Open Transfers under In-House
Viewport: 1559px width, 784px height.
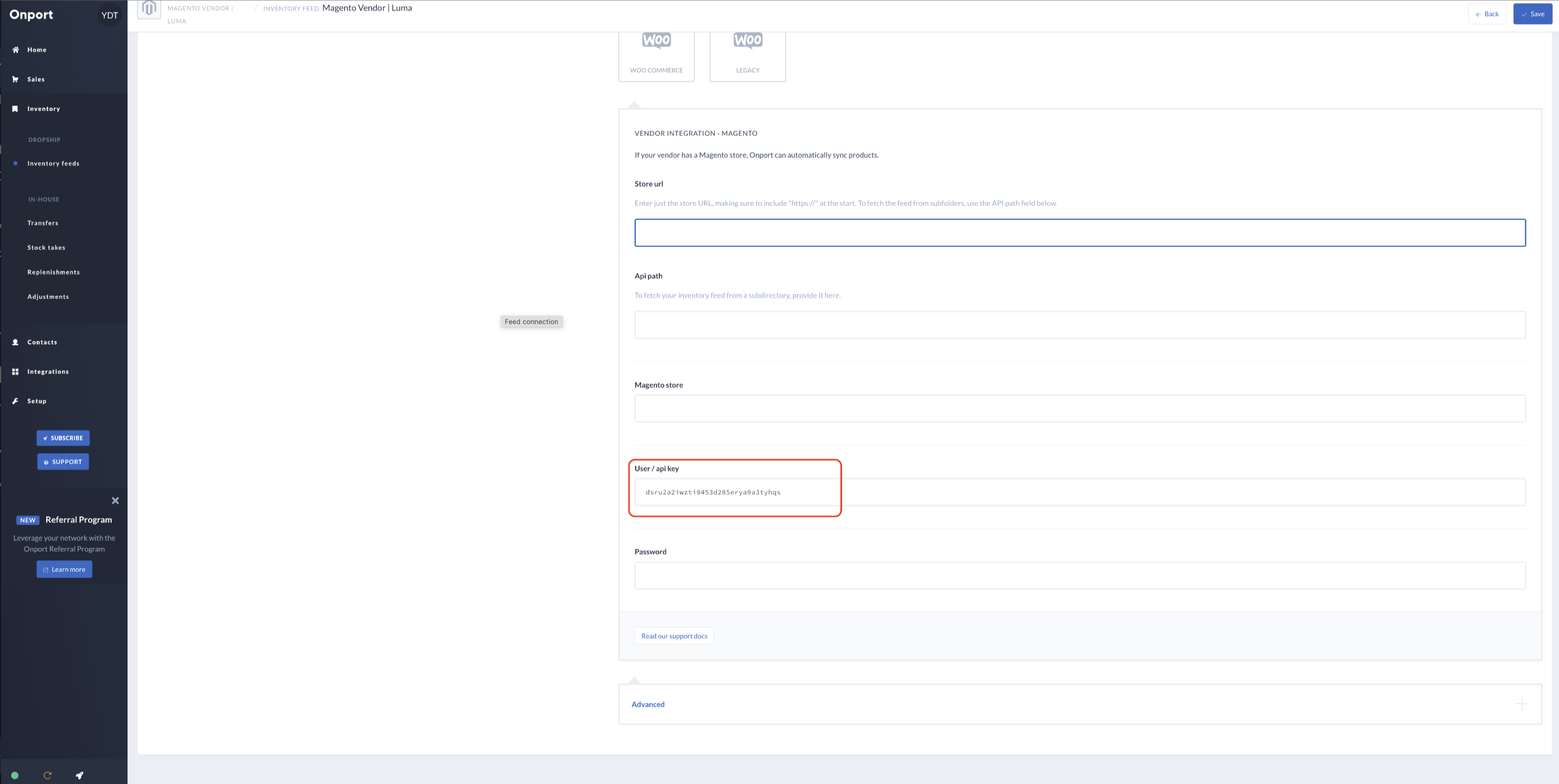tap(43, 223)
